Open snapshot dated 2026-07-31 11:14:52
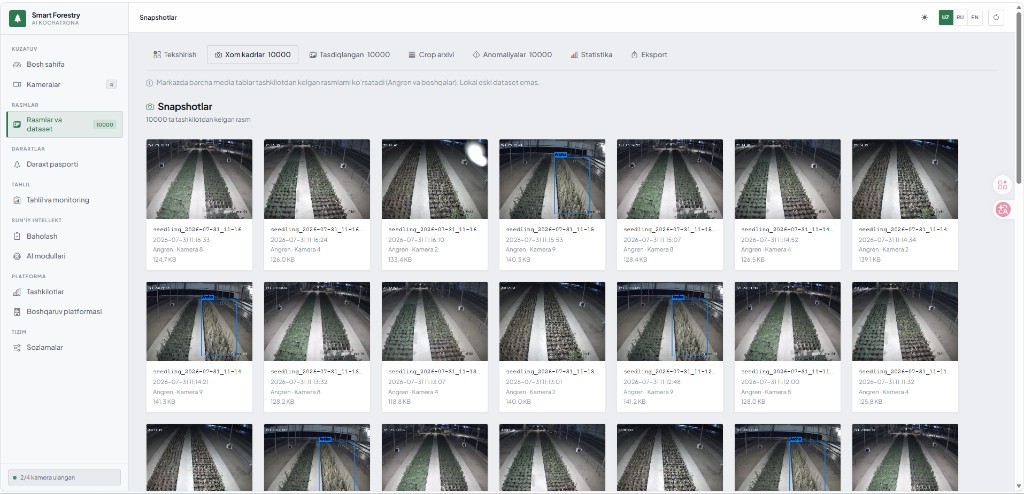 (x=787, y=205)
